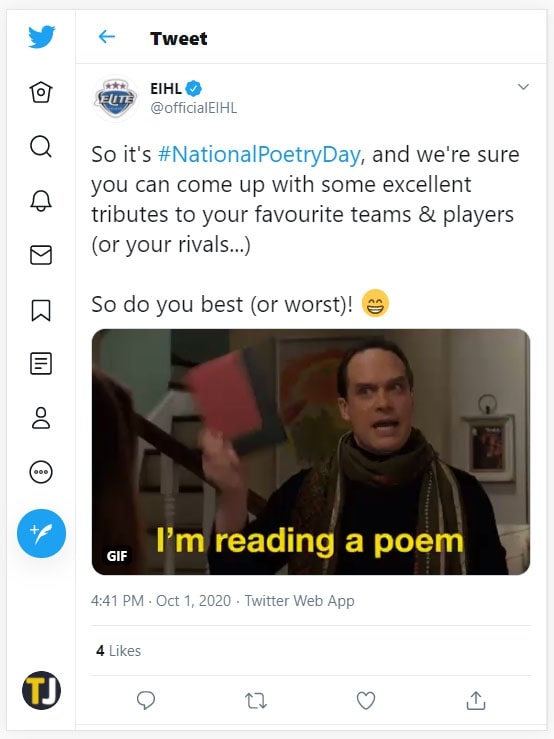Image resolution: width=554 pixels, height=739 pixels.
Task: Expand the tweet options chevron
Action: (x=523, y=87)
